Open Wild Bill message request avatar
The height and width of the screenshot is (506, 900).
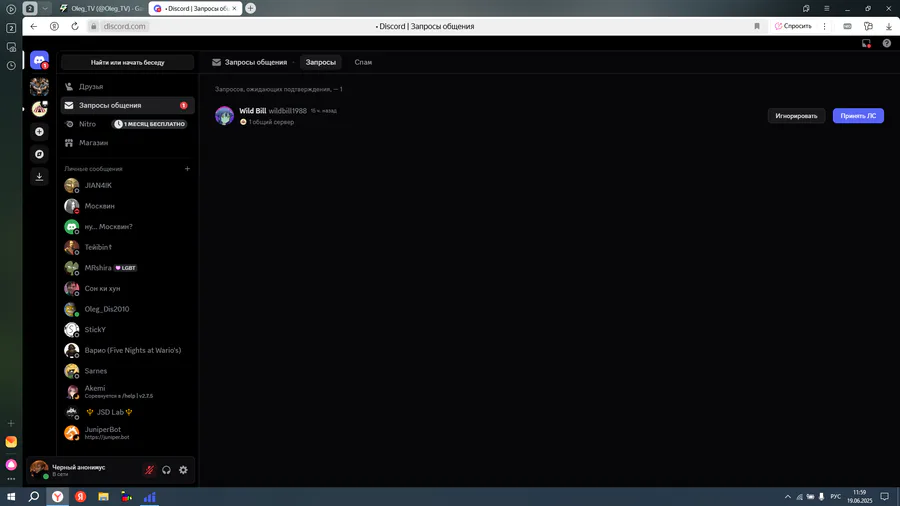[x=224, y=115]
